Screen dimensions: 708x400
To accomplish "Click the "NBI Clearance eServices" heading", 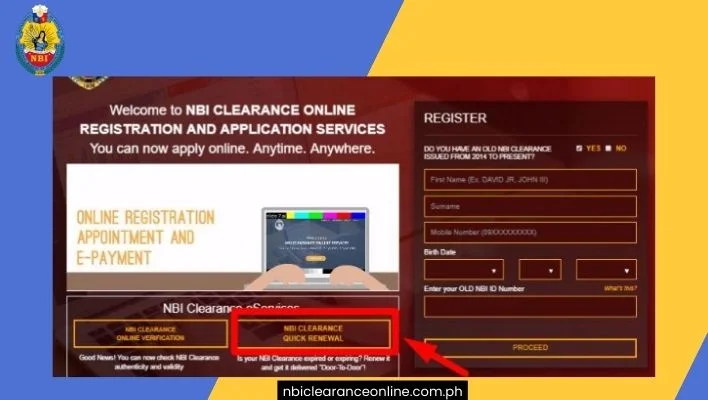I will click(231, 308).
